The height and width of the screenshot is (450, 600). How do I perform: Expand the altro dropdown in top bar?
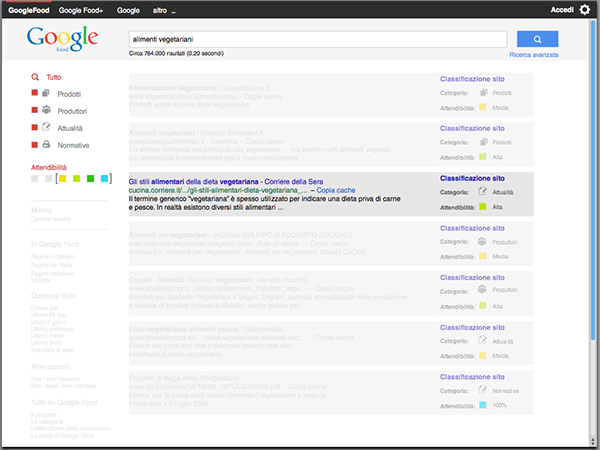tap(164, 11)
